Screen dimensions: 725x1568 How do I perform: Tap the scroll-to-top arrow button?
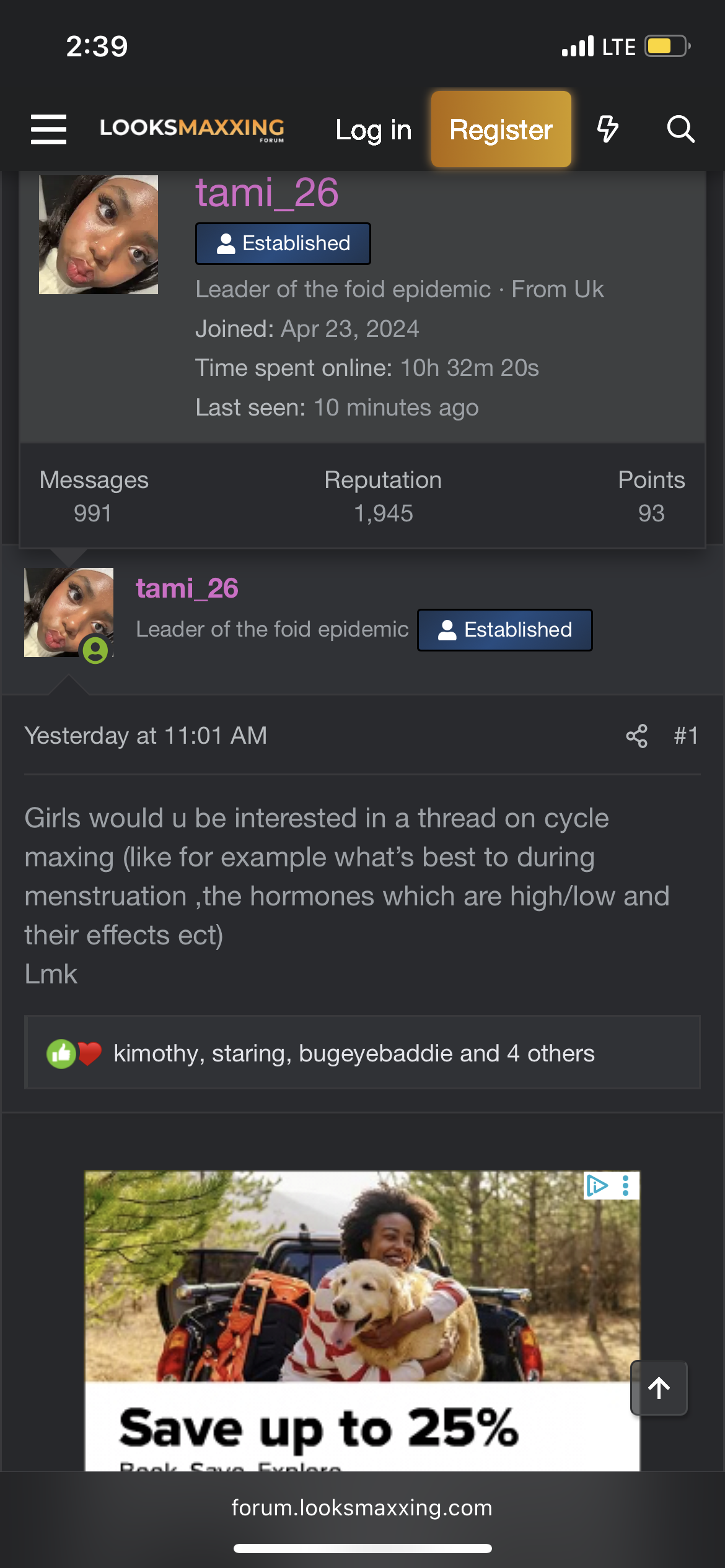tap(659, 1388)
